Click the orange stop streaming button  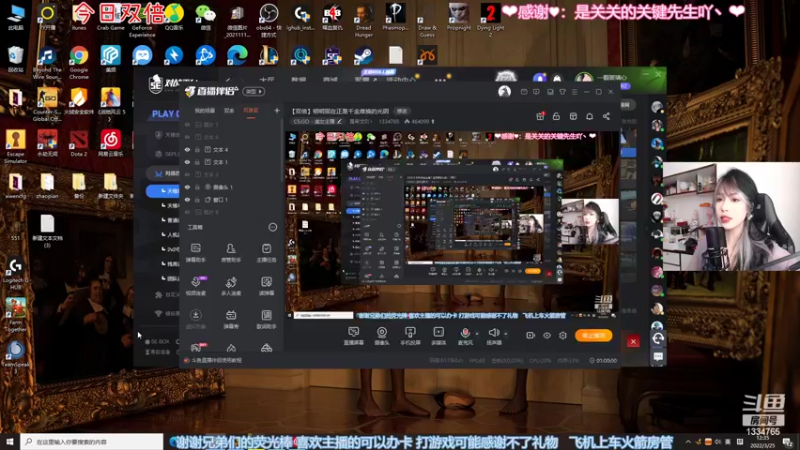593,335
